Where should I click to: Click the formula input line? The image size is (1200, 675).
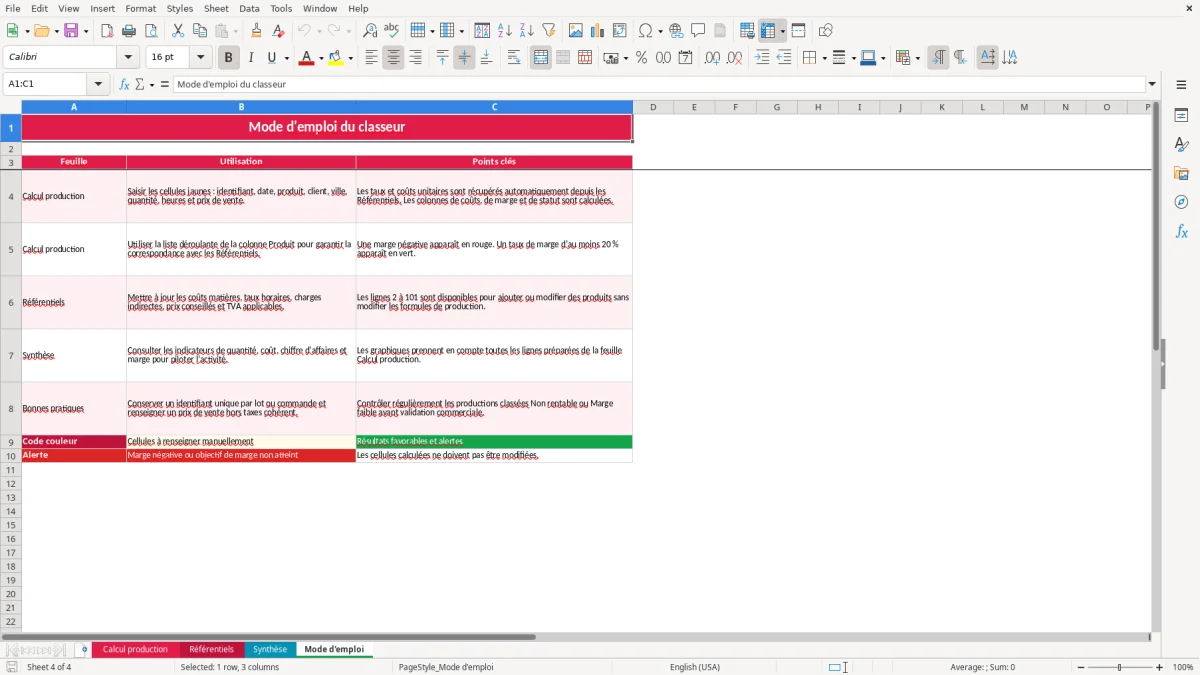click(659, 84)
